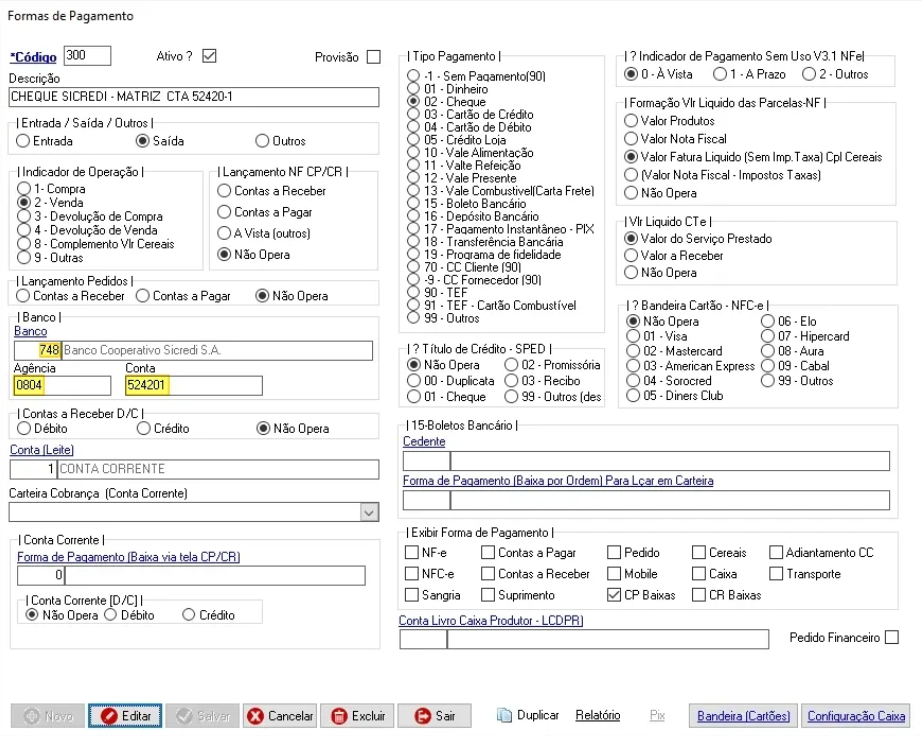922x736 pixels.
Task: Open Configuração Caixa button
Action: [x=856, y=715]
